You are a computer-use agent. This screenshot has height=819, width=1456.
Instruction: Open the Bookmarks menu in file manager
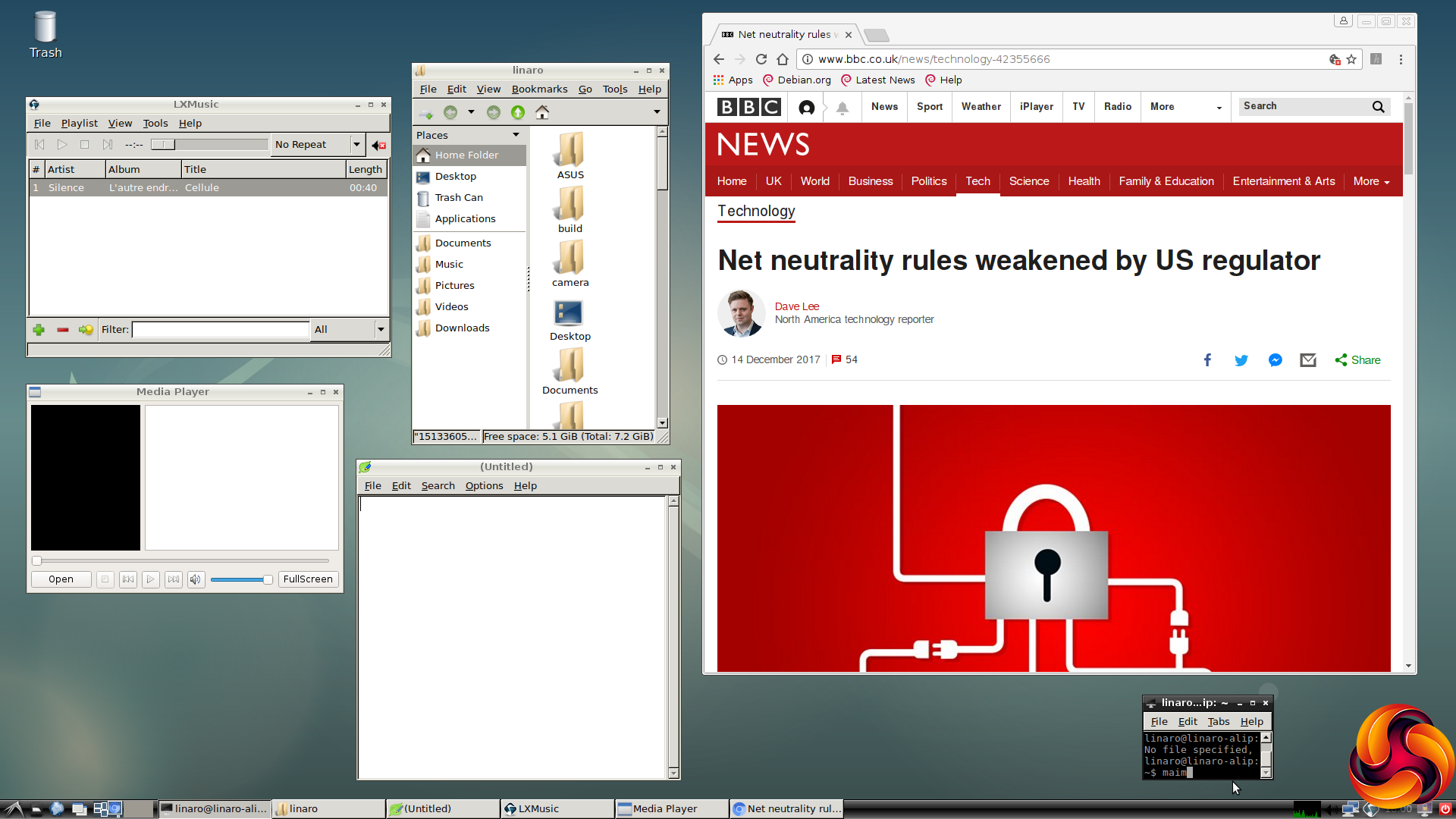tap(539, 89)
